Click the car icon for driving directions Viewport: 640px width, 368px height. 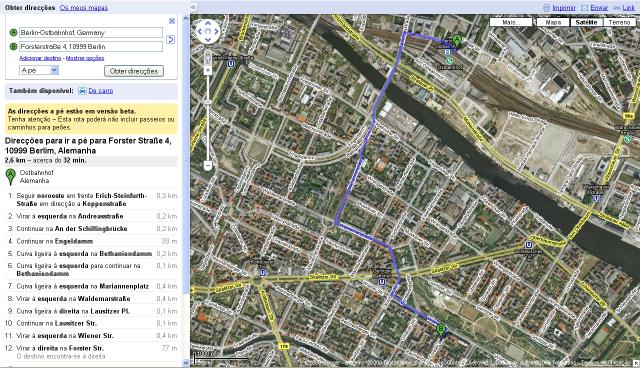(82, 91)
